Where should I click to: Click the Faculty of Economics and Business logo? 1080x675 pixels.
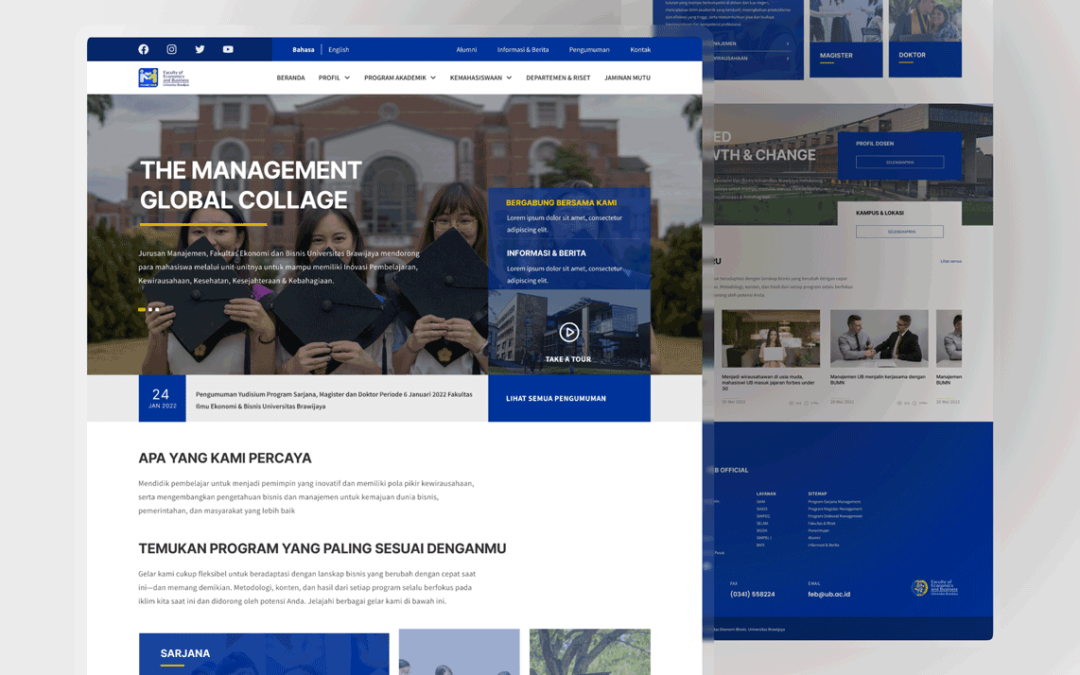coord(164,77)
